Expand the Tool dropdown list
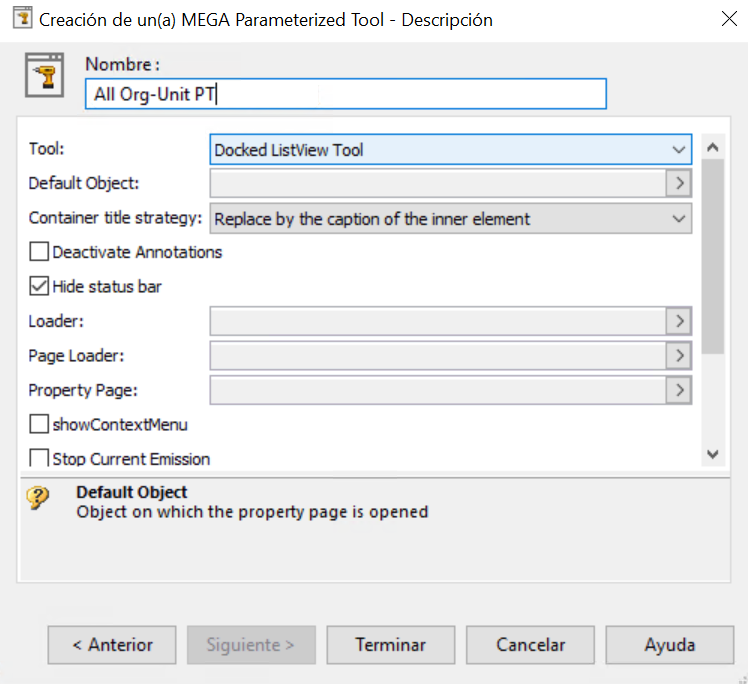This screenshot has width=748, height=684. point(451,150)
